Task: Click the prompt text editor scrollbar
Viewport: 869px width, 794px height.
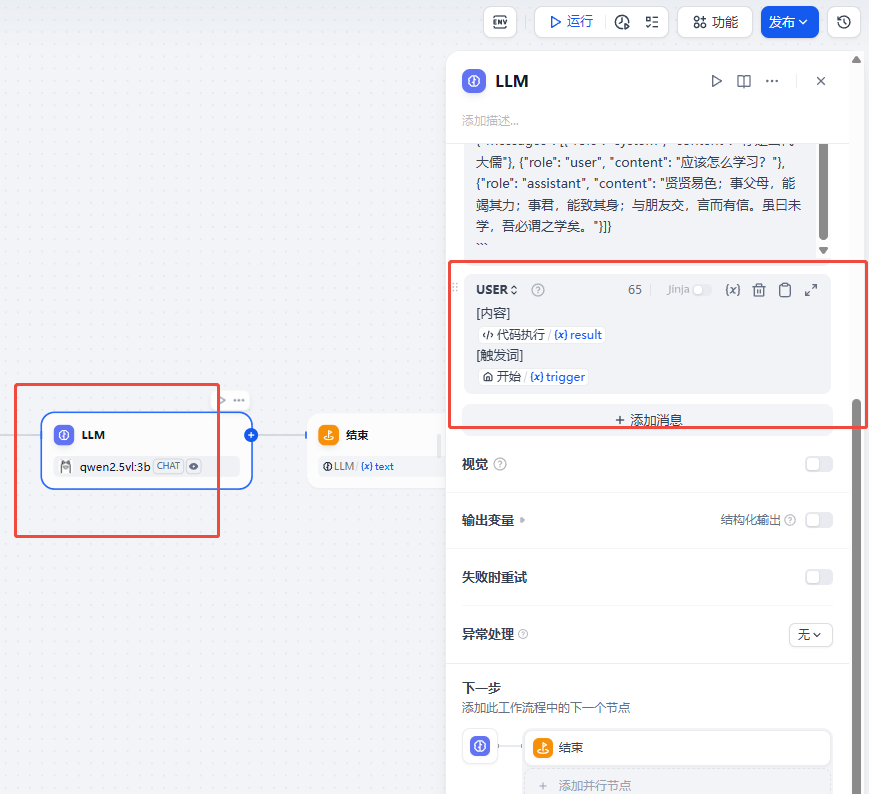Action: [824, 191]
